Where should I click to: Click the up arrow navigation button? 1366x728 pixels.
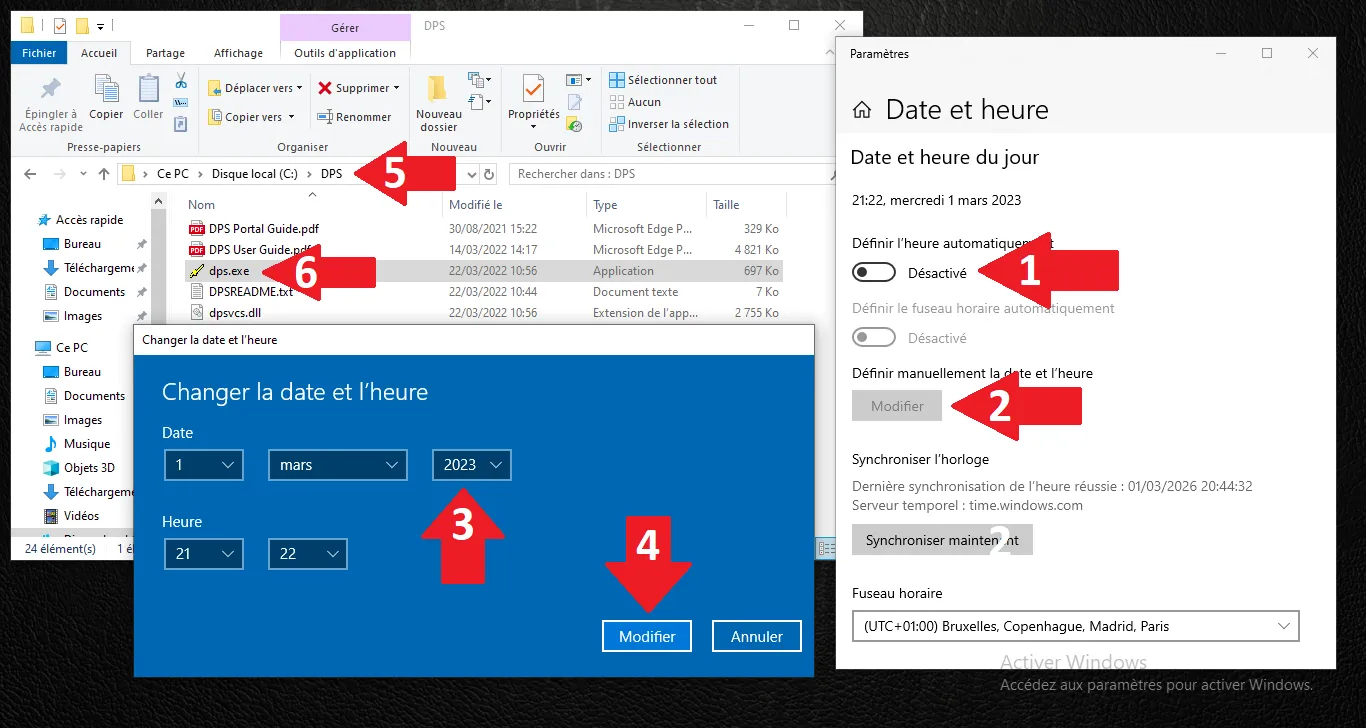tap(104, 174)
